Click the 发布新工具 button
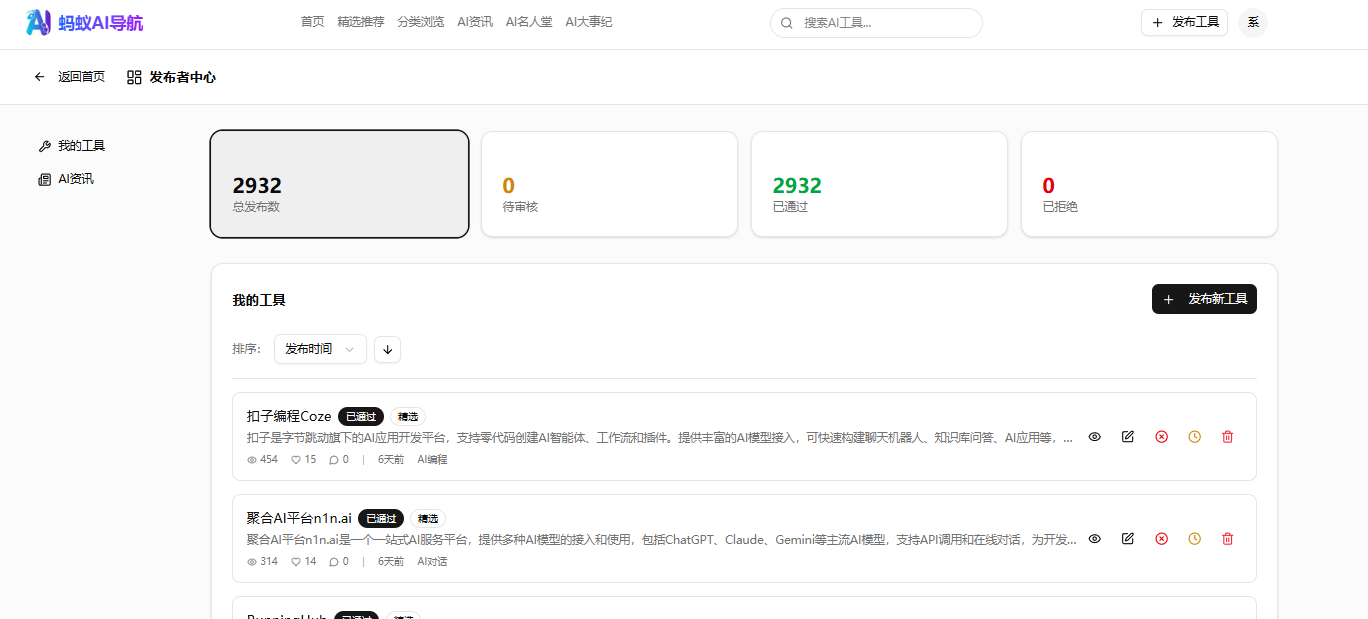The width and height of the screenshot is (1368, 619). [1204, 298]
